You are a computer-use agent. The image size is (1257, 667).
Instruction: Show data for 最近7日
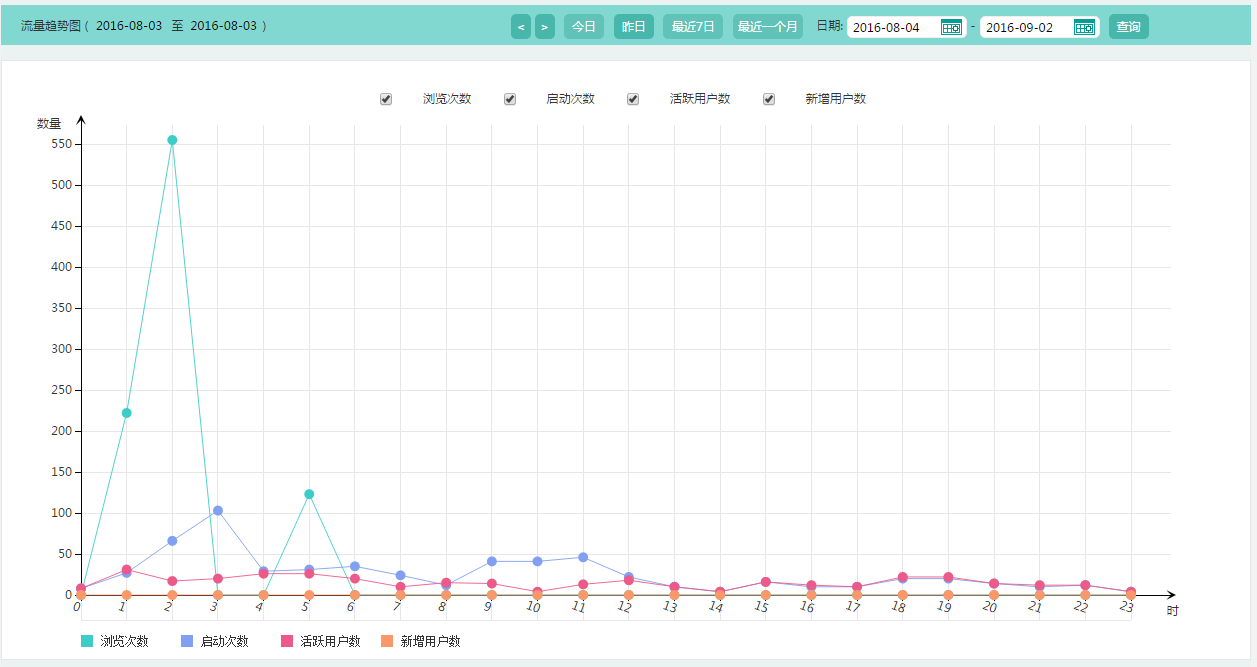pos(693,27)
